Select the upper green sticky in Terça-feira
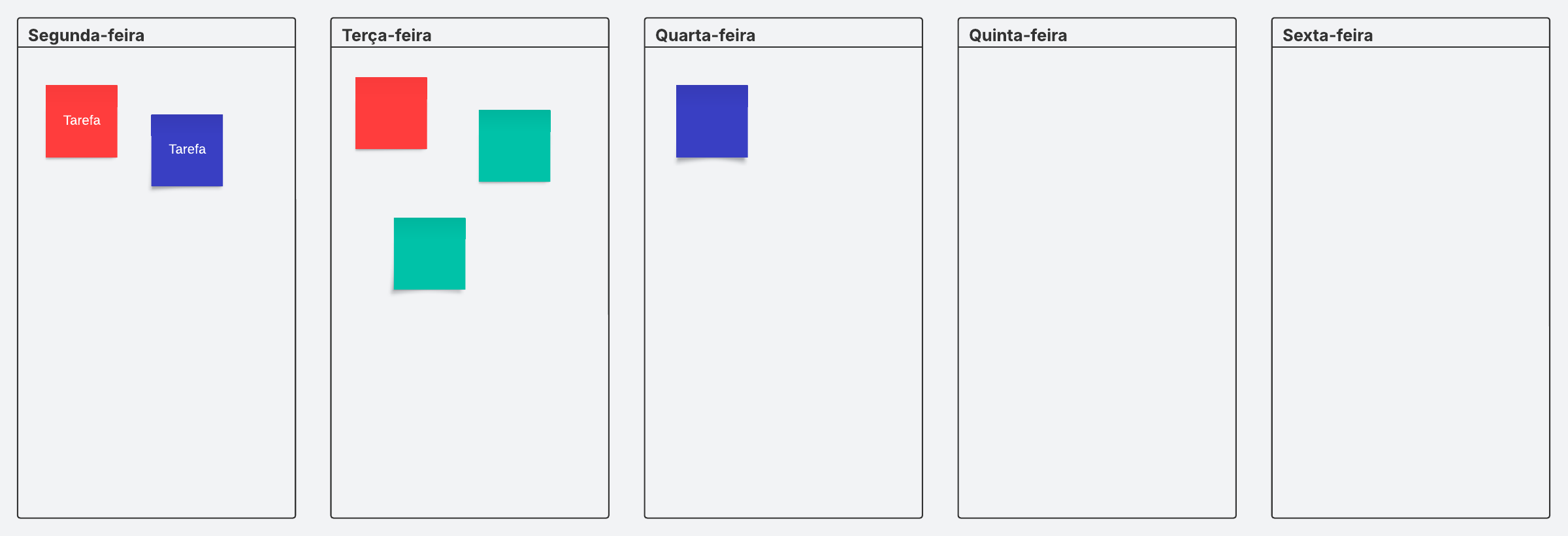Image resolution: width=1568 pixels, height=536 pixels. coord(514,146)
